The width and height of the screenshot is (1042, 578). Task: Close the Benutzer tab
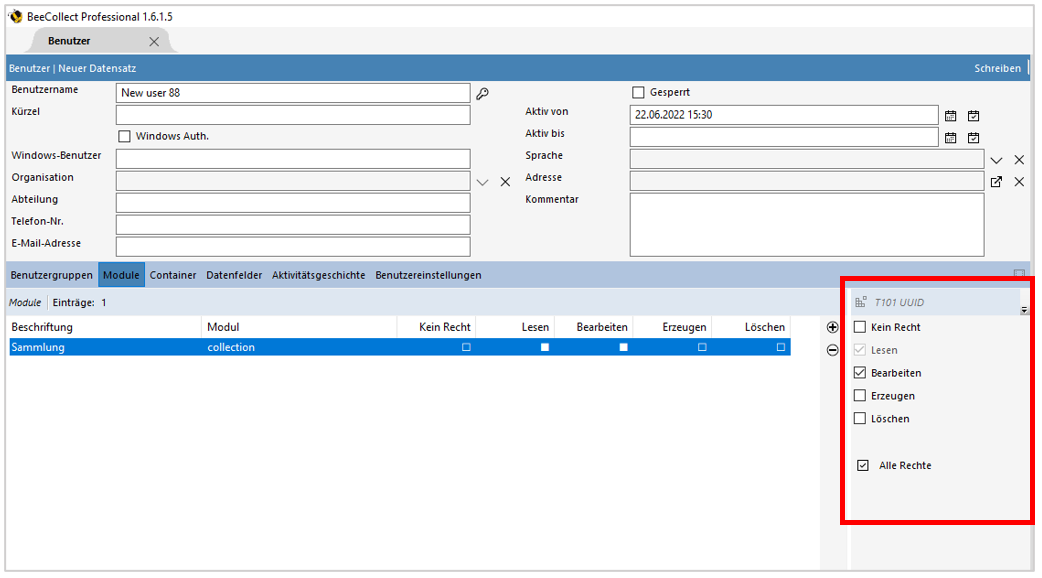point(154,41)
